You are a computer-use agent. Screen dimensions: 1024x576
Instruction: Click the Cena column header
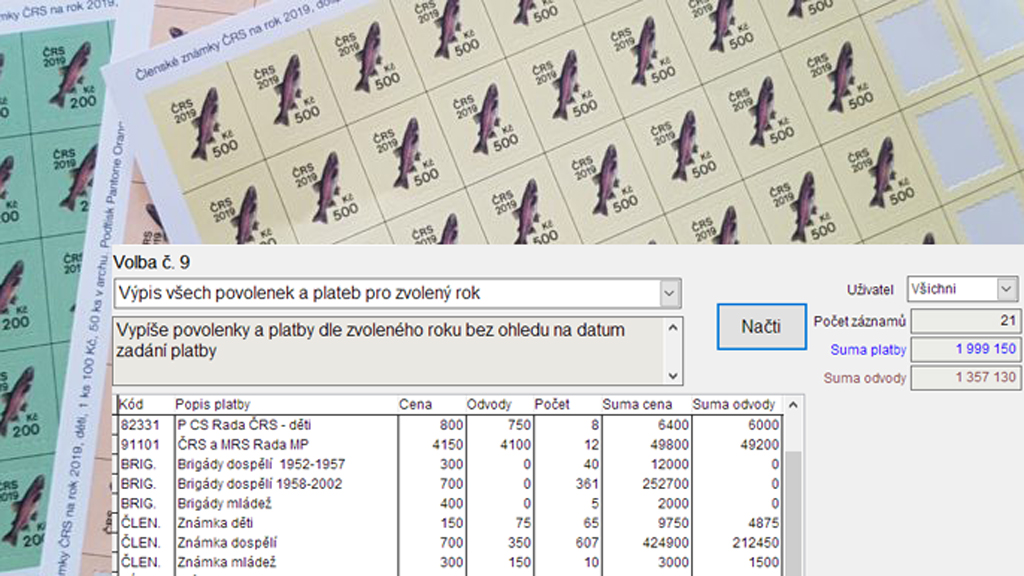415,404
